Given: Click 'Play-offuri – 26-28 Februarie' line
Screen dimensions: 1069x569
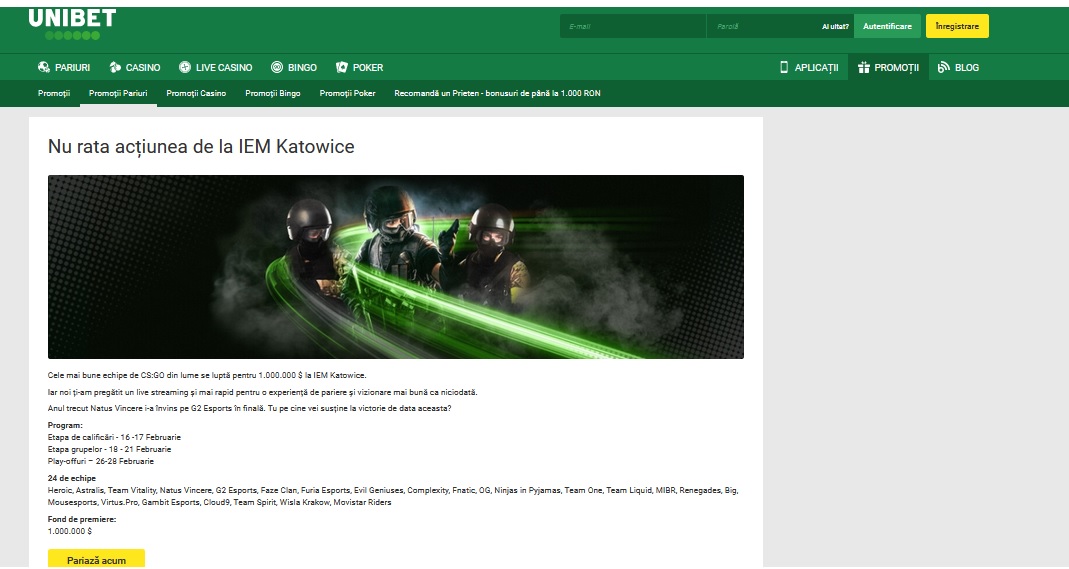Looking at the screenshot, I should pyautogui.click(x=101, y=461).
